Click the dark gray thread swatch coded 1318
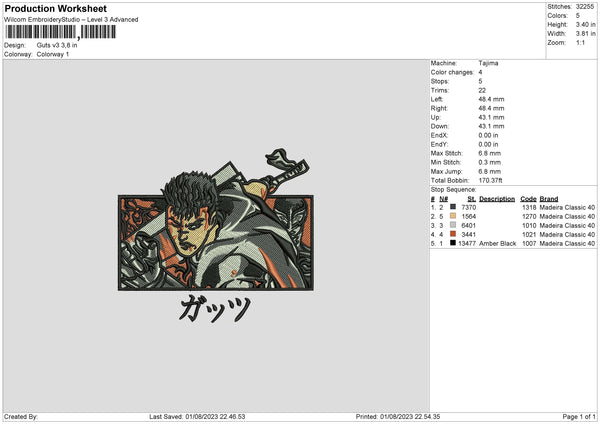 pos(453,207)
